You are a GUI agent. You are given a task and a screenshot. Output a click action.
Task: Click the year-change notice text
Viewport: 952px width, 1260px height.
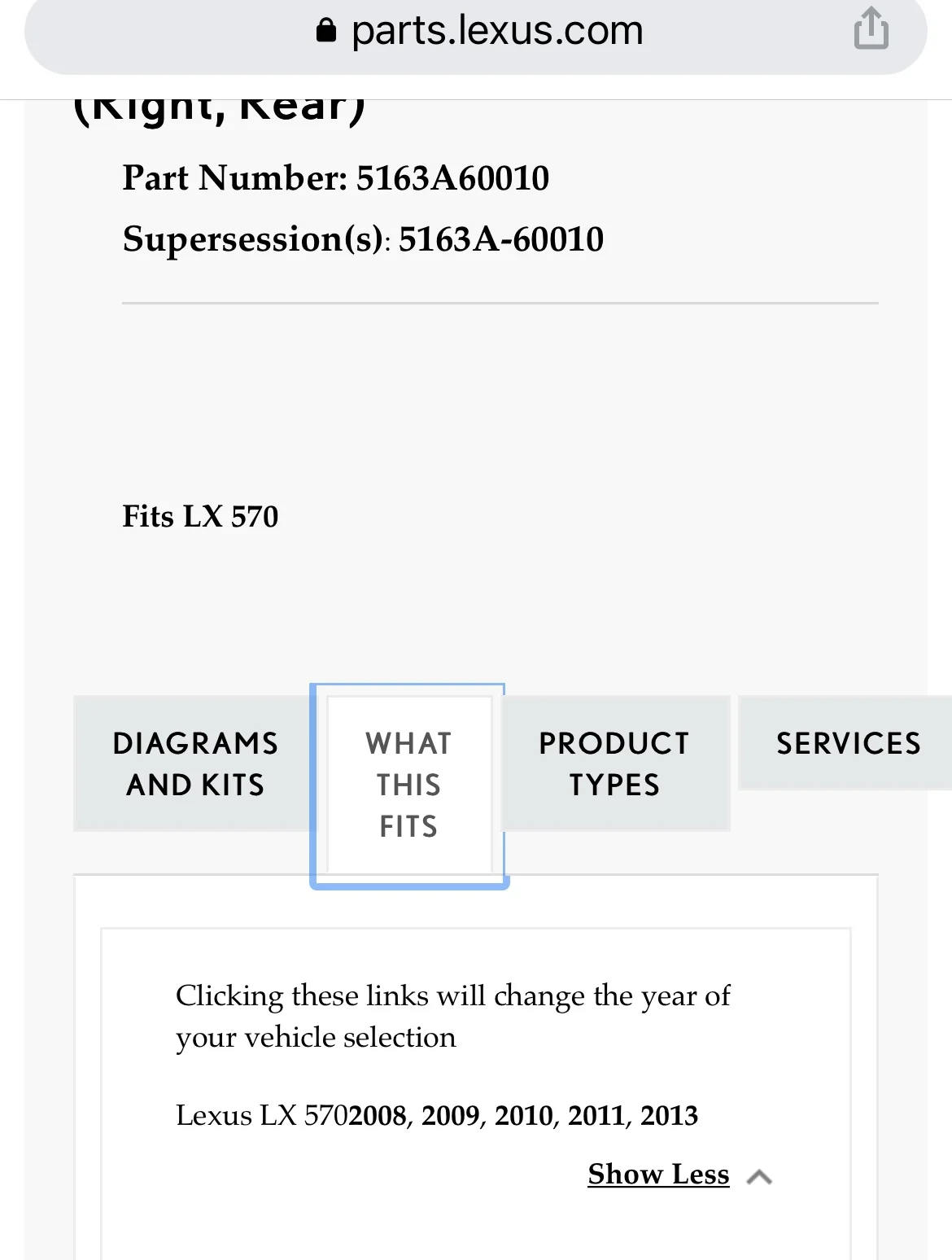tap(452, 1016)
